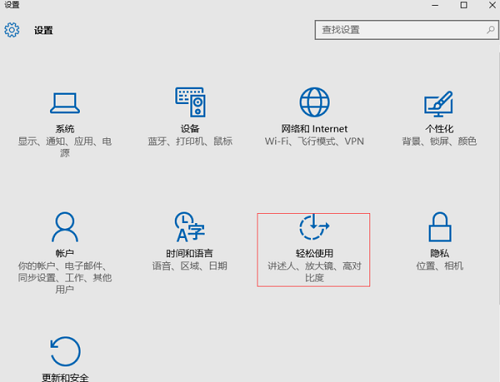This screenshot has width=500, height=382.
Task: Click the 语音、区域、日期 description
Action: pyautogui.click(x=190, y=266)
